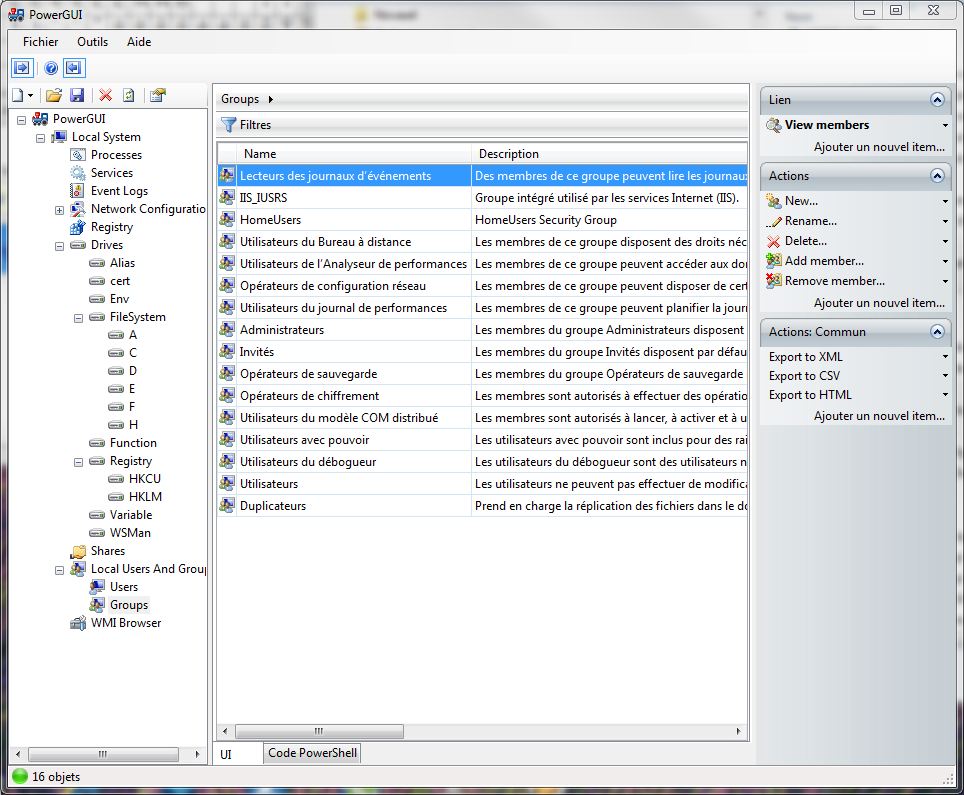
Task: Switch to the UI tab
Action: click(226, 754)
